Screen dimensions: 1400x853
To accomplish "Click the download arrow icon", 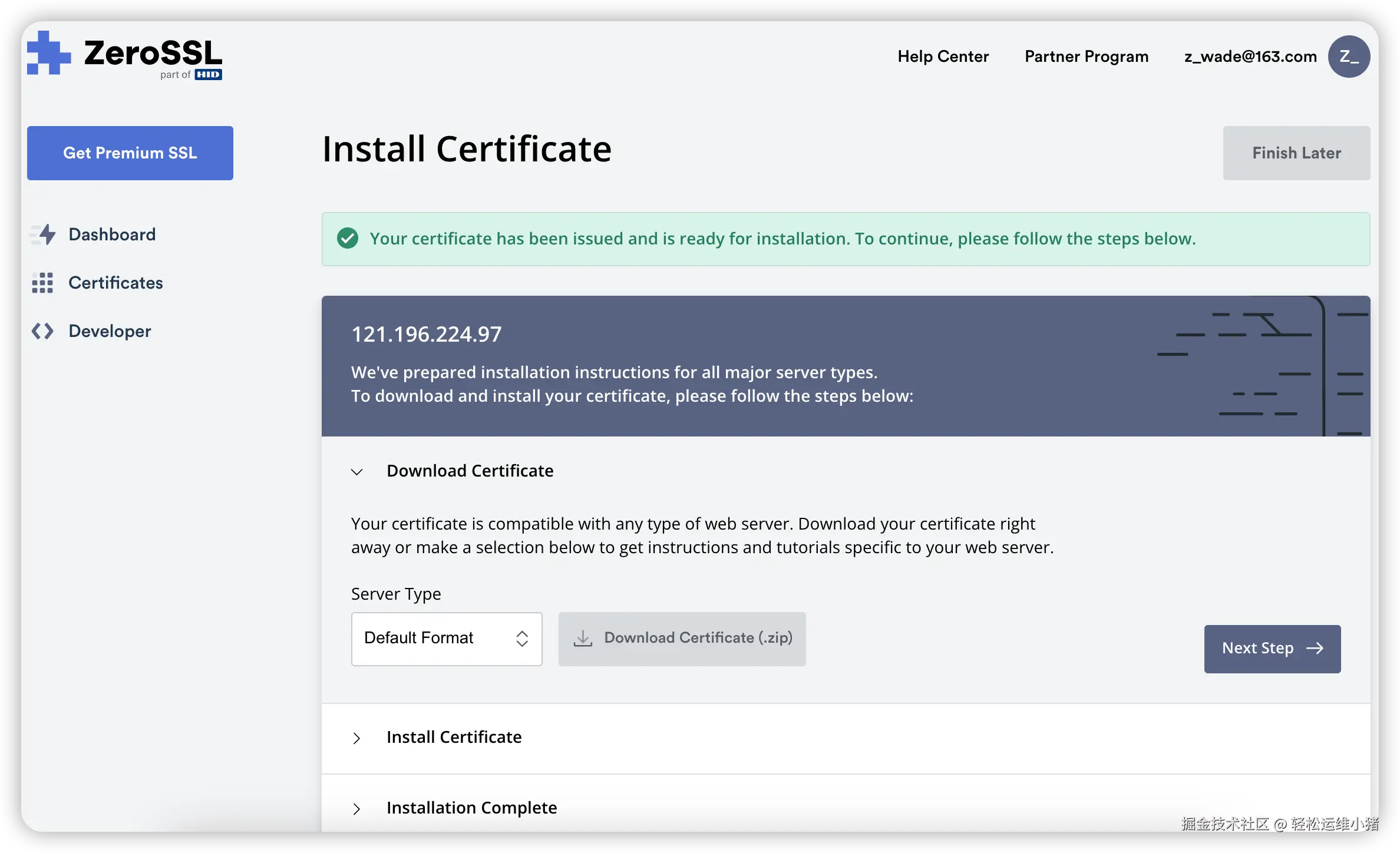I will pos(583,639).
